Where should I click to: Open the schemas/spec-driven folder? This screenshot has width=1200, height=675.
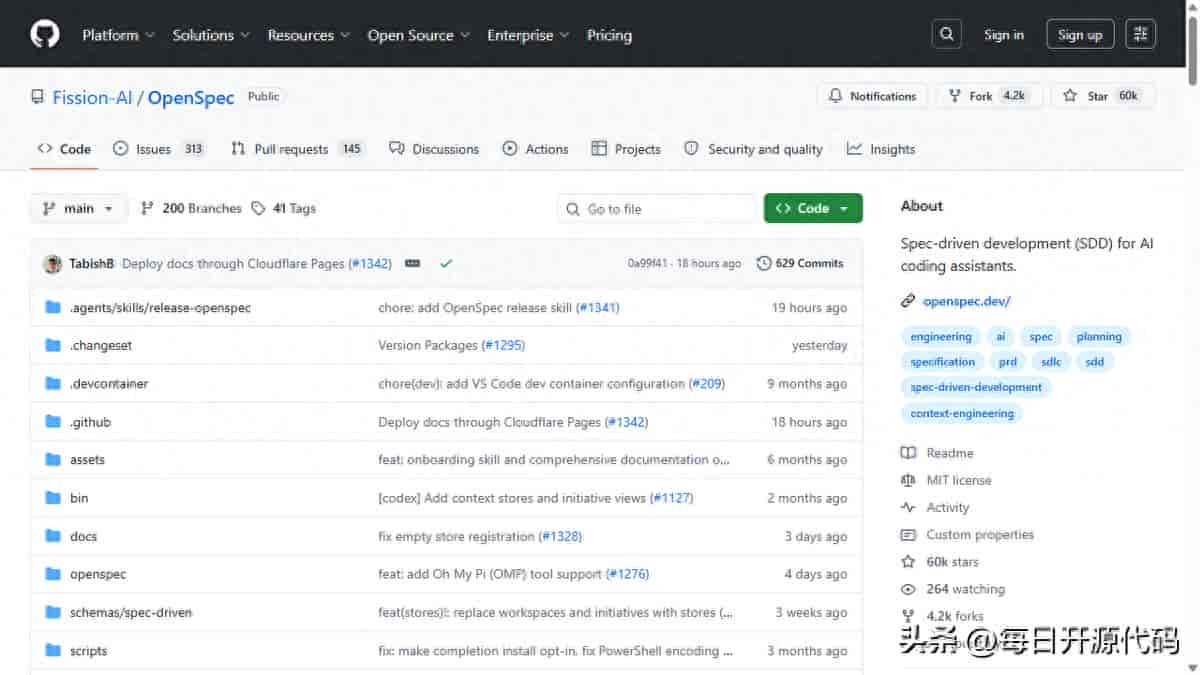click(130, 612)
